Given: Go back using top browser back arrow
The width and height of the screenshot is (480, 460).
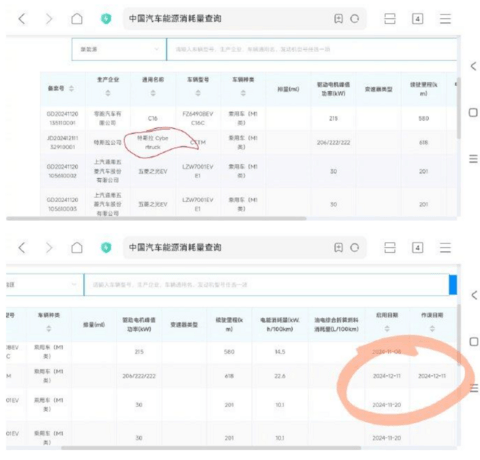Looking at the screenshot, I should click(22, 19).
